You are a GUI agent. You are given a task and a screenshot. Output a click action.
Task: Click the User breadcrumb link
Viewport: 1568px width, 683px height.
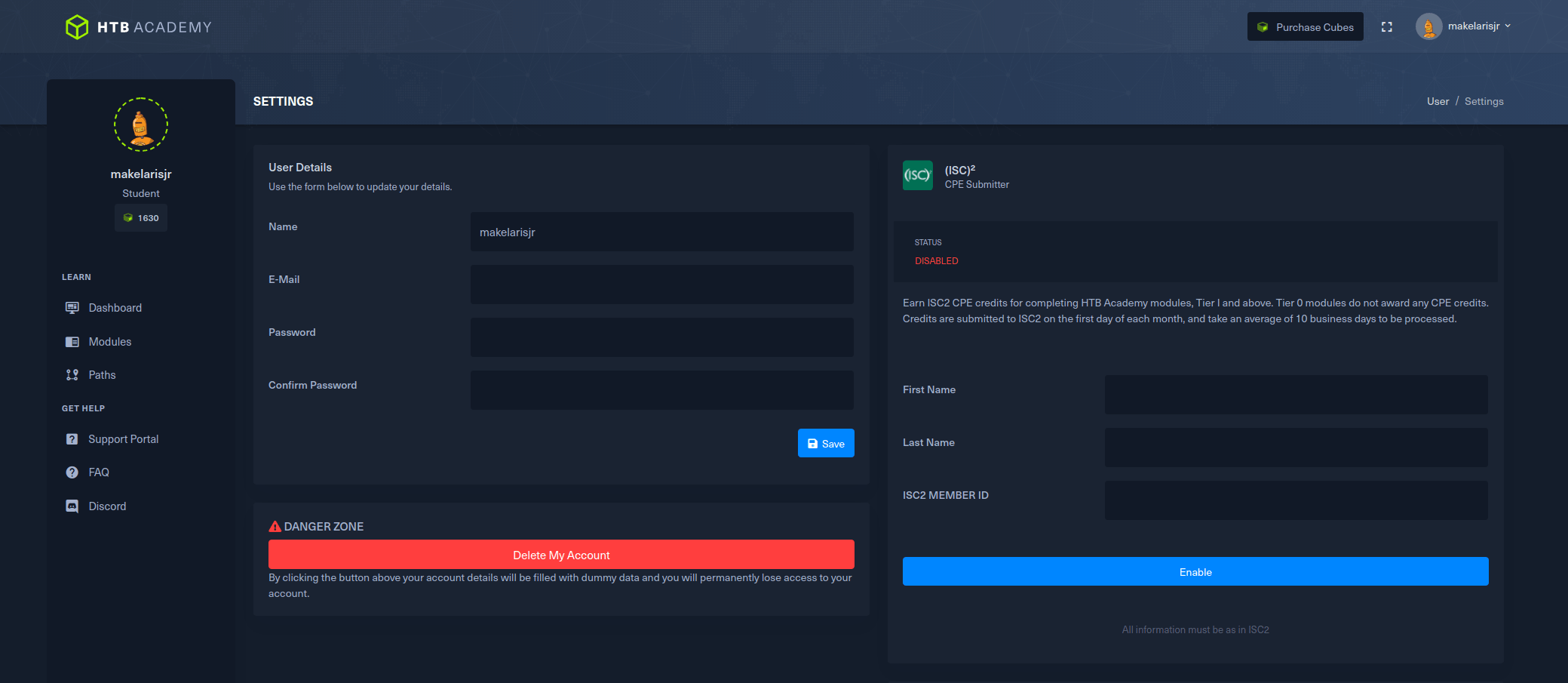(1438, 102)
